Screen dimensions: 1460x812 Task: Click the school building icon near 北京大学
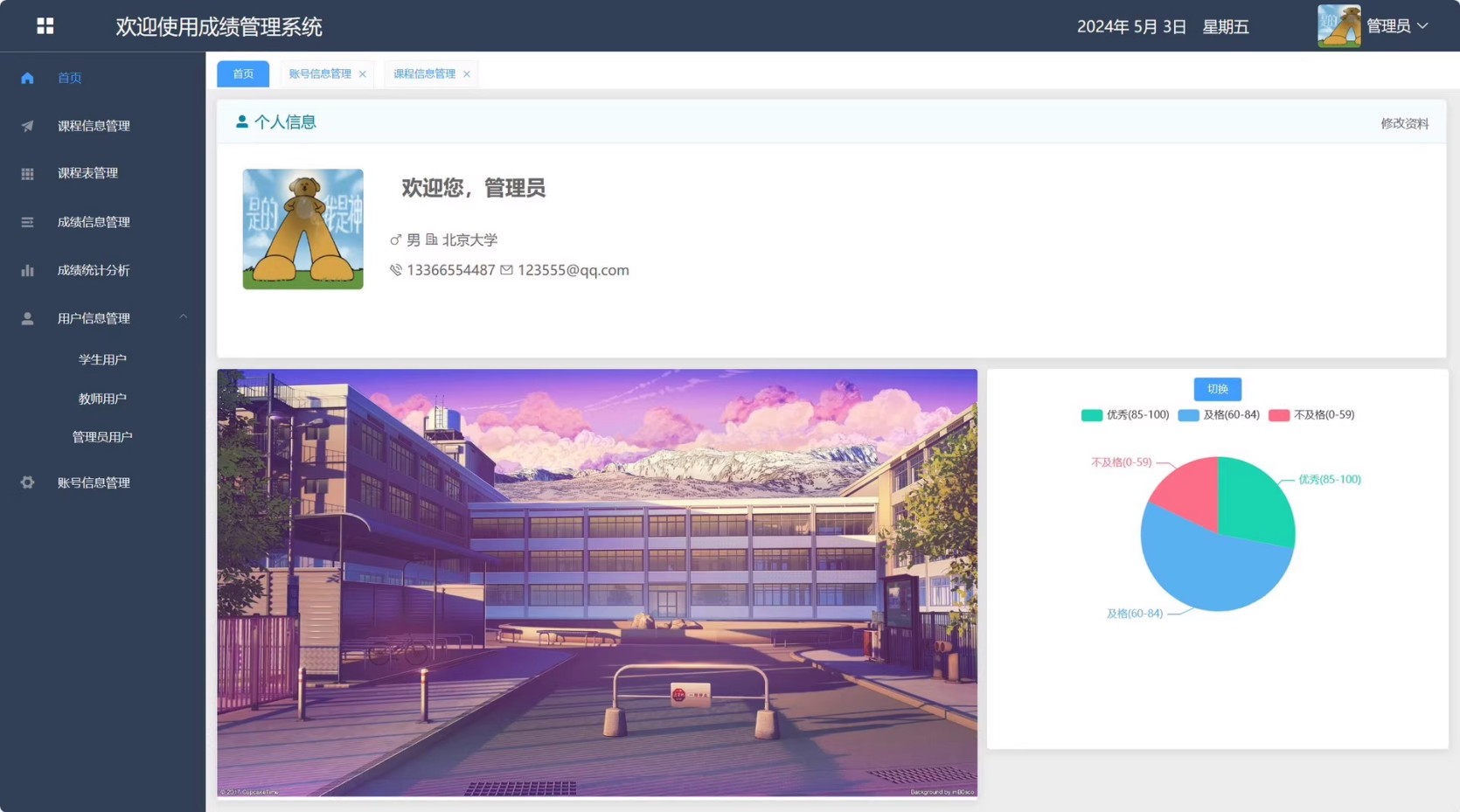pyautogui.click(x=432, y=239)
